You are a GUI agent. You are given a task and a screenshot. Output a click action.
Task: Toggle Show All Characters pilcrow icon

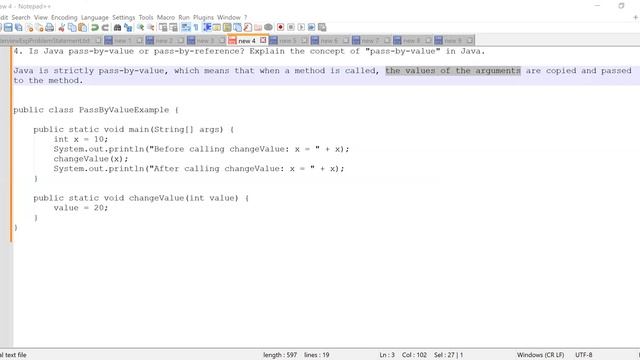[196, 27]
